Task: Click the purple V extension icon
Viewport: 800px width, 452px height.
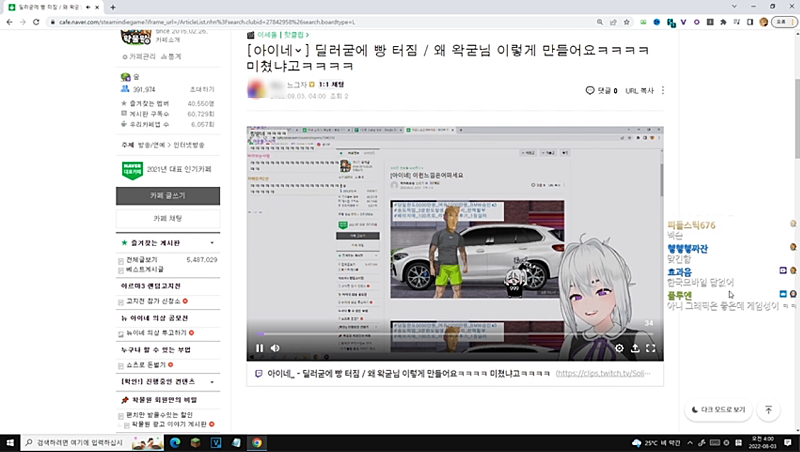Action: 683,22
